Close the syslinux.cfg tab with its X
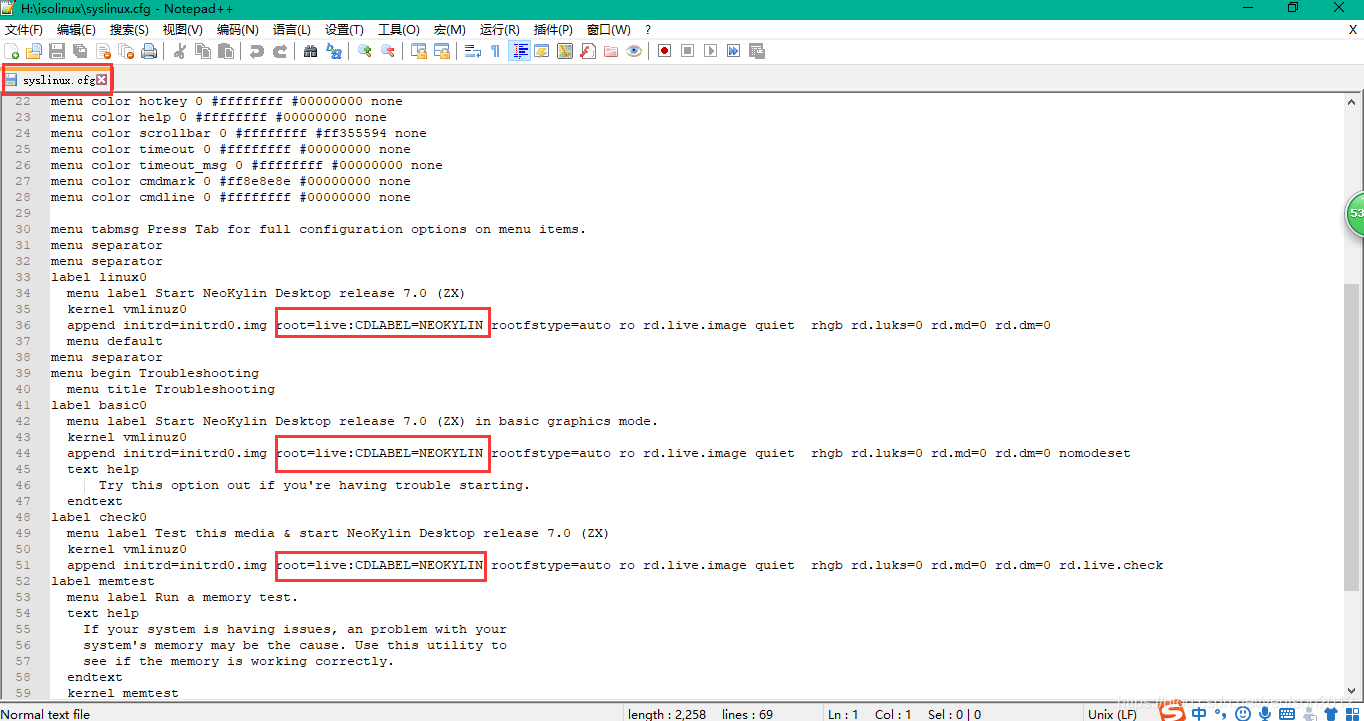Image resolution: width=1364 pixels, height=721 pixels. 101,80
